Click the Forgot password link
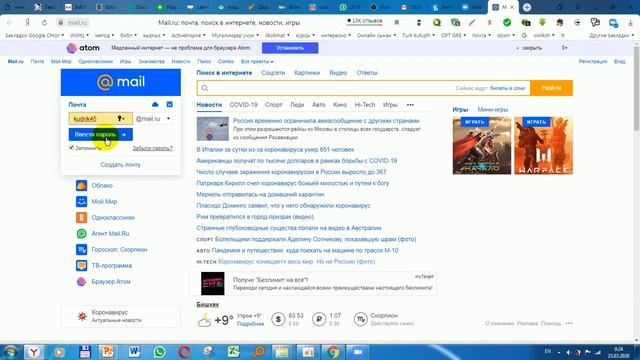 tap(152, 148)
